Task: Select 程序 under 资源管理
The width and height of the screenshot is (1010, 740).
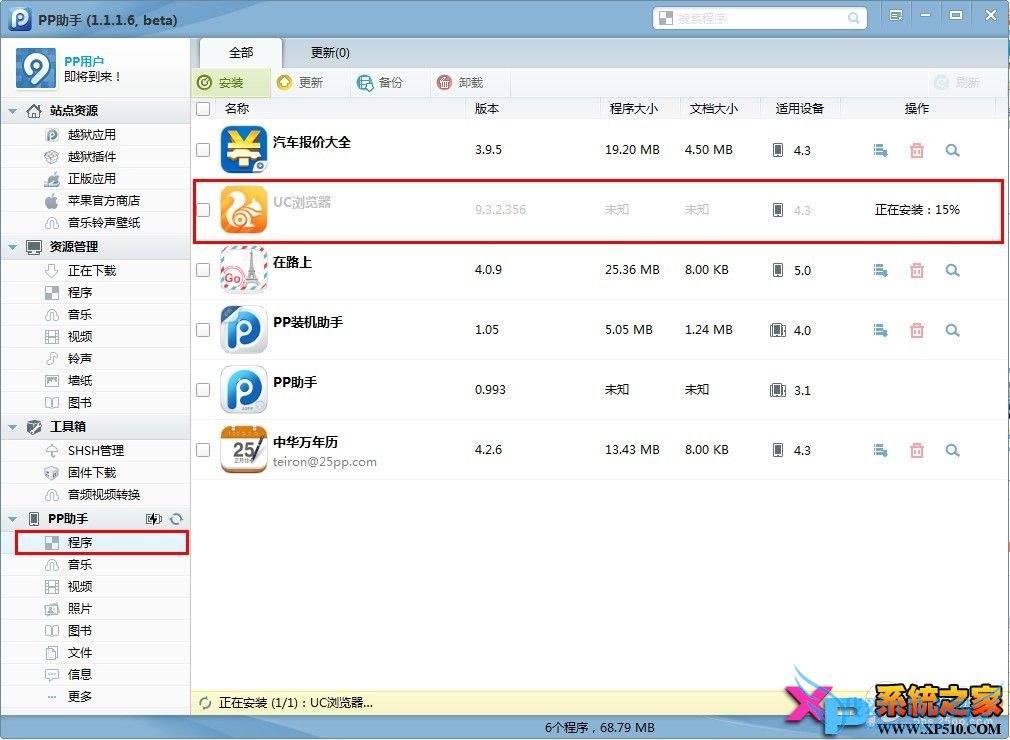Action: coord(80,292)
